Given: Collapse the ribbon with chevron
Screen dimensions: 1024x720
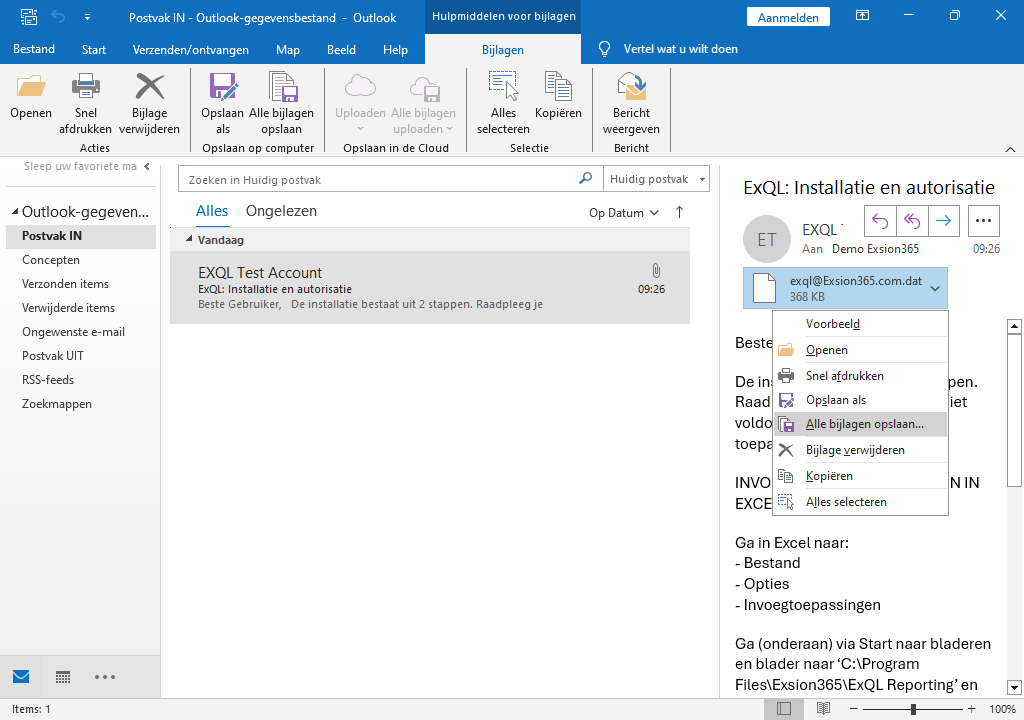Looking at the screenshot, I should 1010,150.
